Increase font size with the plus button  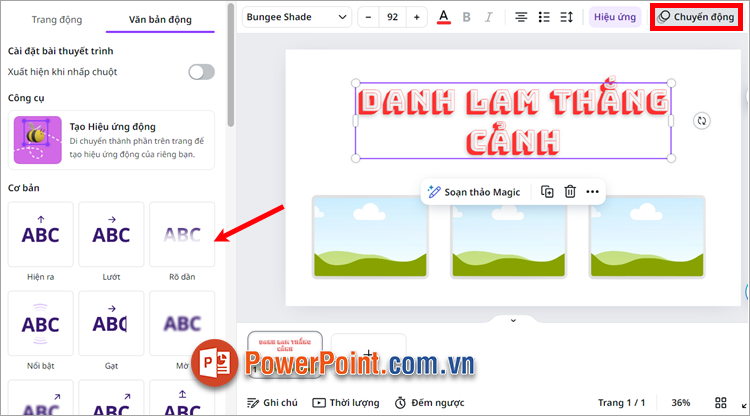[416, 17]
